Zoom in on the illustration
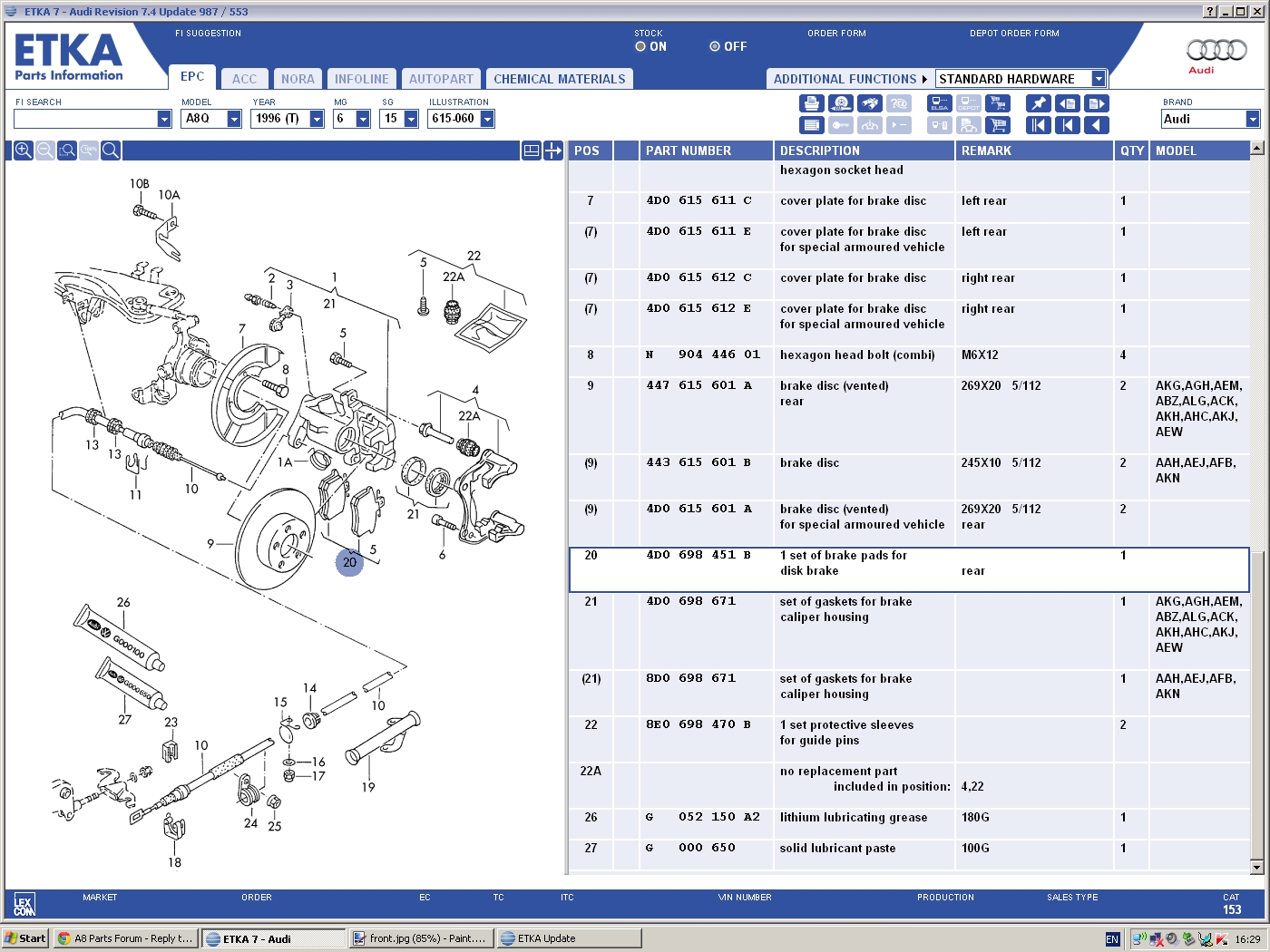Screen dimensions: 1270x952 (23, 151)
